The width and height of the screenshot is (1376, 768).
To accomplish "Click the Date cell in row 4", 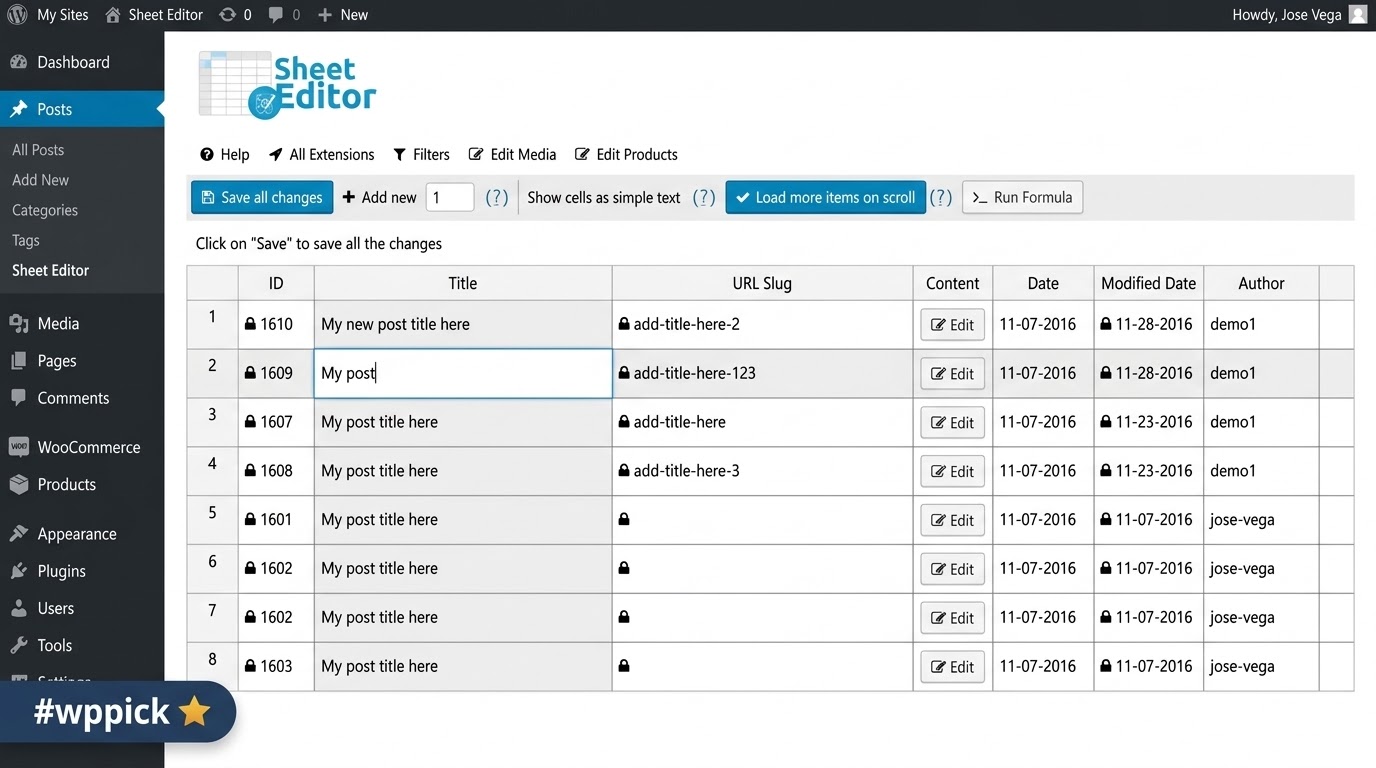I will tap(1043, 471).
